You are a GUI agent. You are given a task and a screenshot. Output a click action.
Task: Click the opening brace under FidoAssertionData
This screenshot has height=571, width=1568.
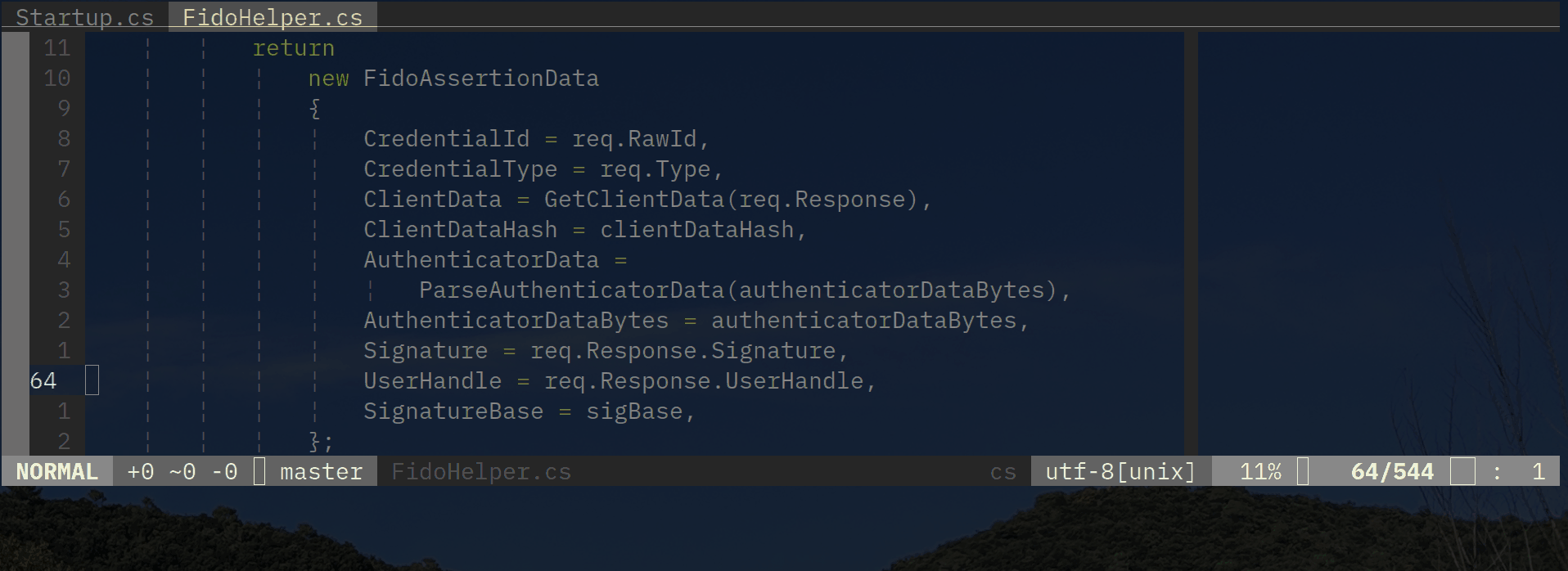[315, 109]
